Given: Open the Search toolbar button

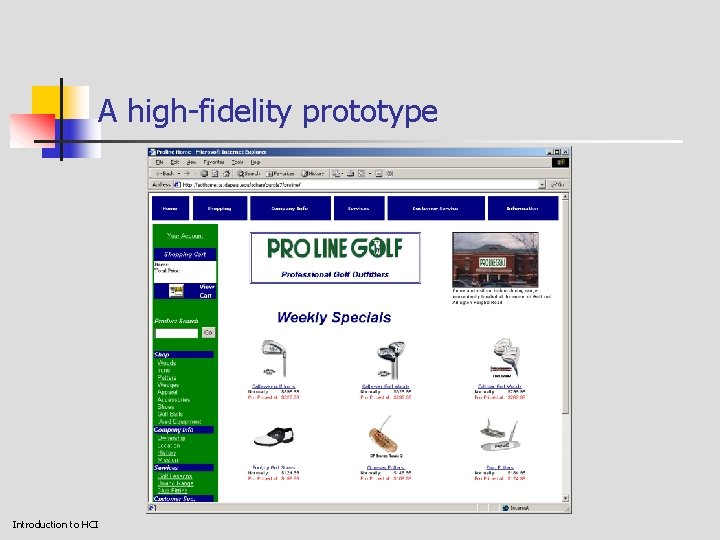Looking at the screenshot, I should coord(248,174).
